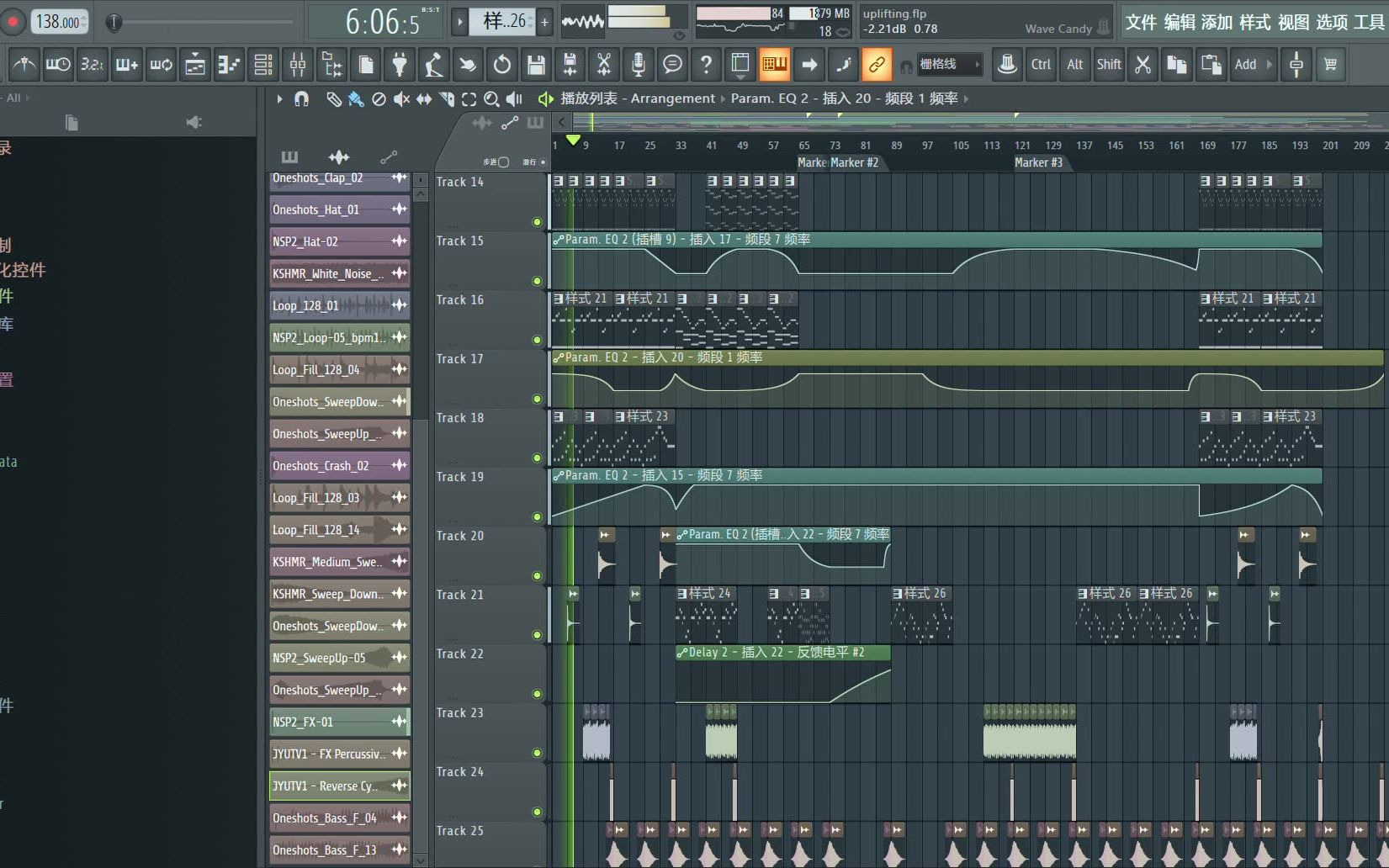Toggle the typing keyboard to piano icon
Image resolution: width=1389 pixels, height=868 pixels.
774,64
